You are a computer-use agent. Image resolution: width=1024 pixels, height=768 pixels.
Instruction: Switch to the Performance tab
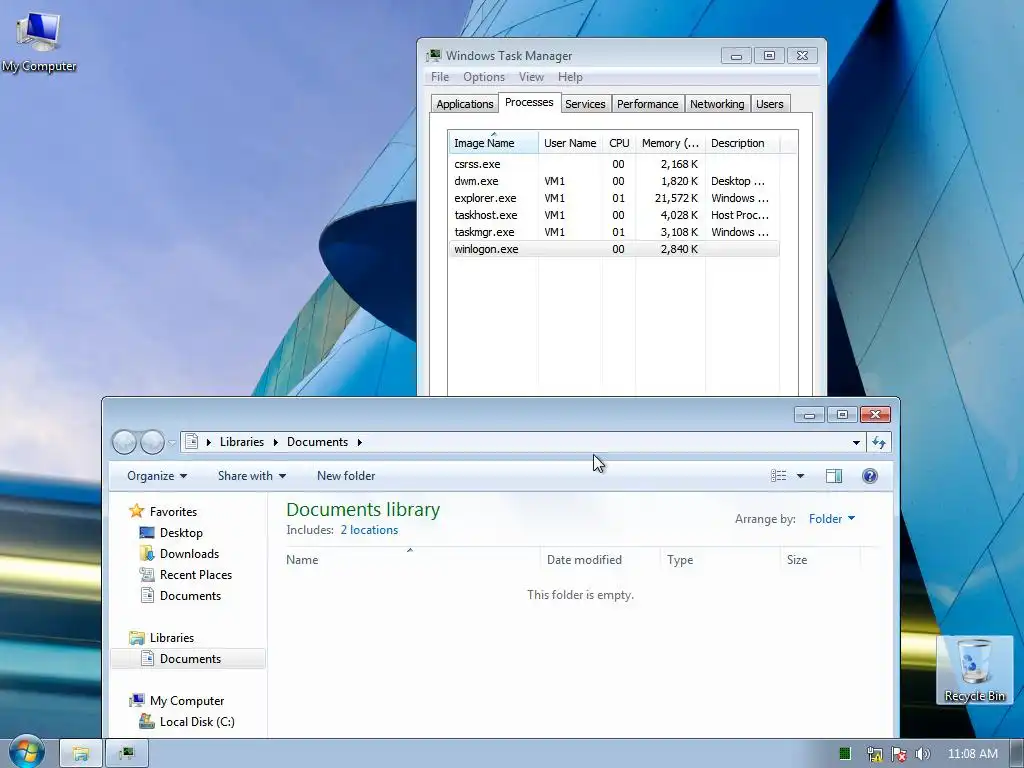(647, 104)
